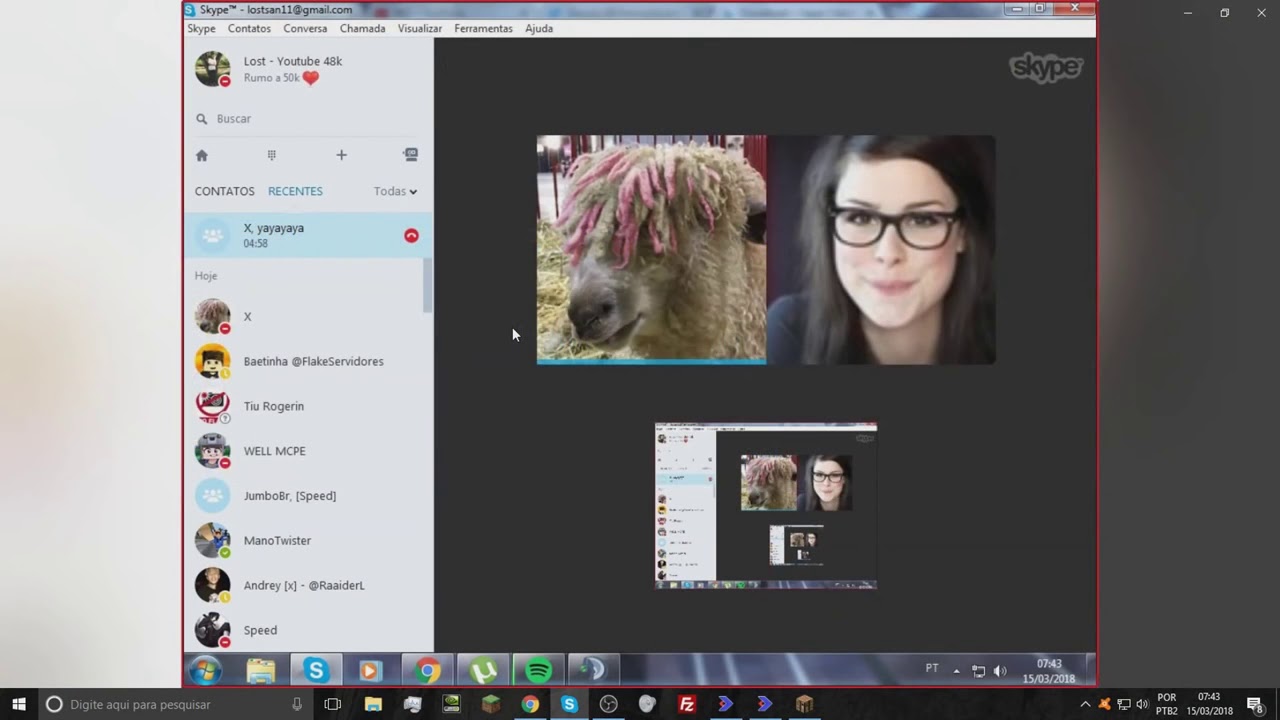1280x720 pixels.
Task: Click the plus icon for a new conversation
Action: point(341,155)
